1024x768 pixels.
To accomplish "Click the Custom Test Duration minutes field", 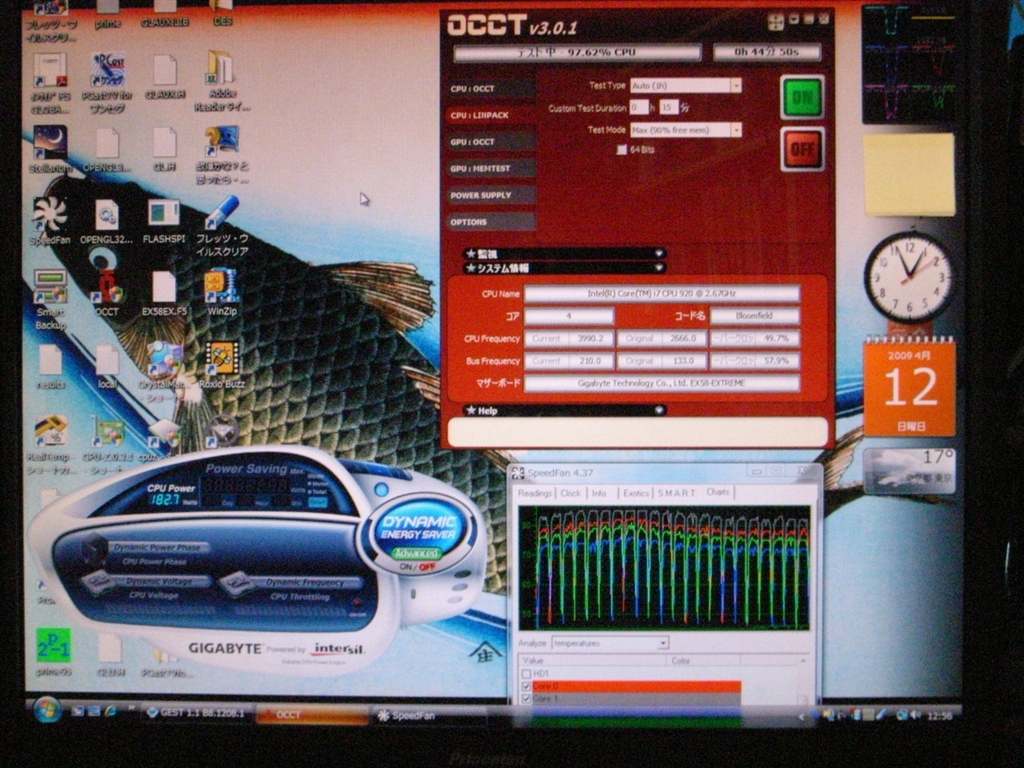I will (x=669, y=107).
